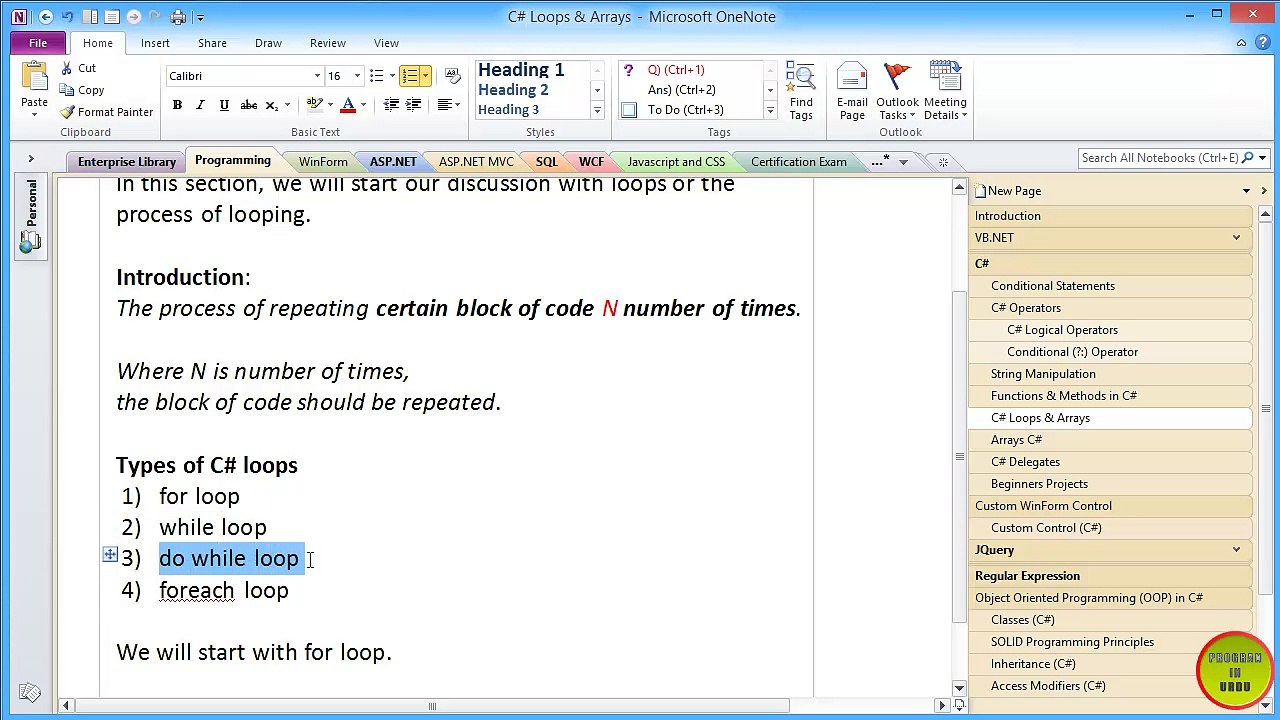Screen dimensions: 1280x720
Task: Apply Bold formatting
Action: click(x=177, y=105)
